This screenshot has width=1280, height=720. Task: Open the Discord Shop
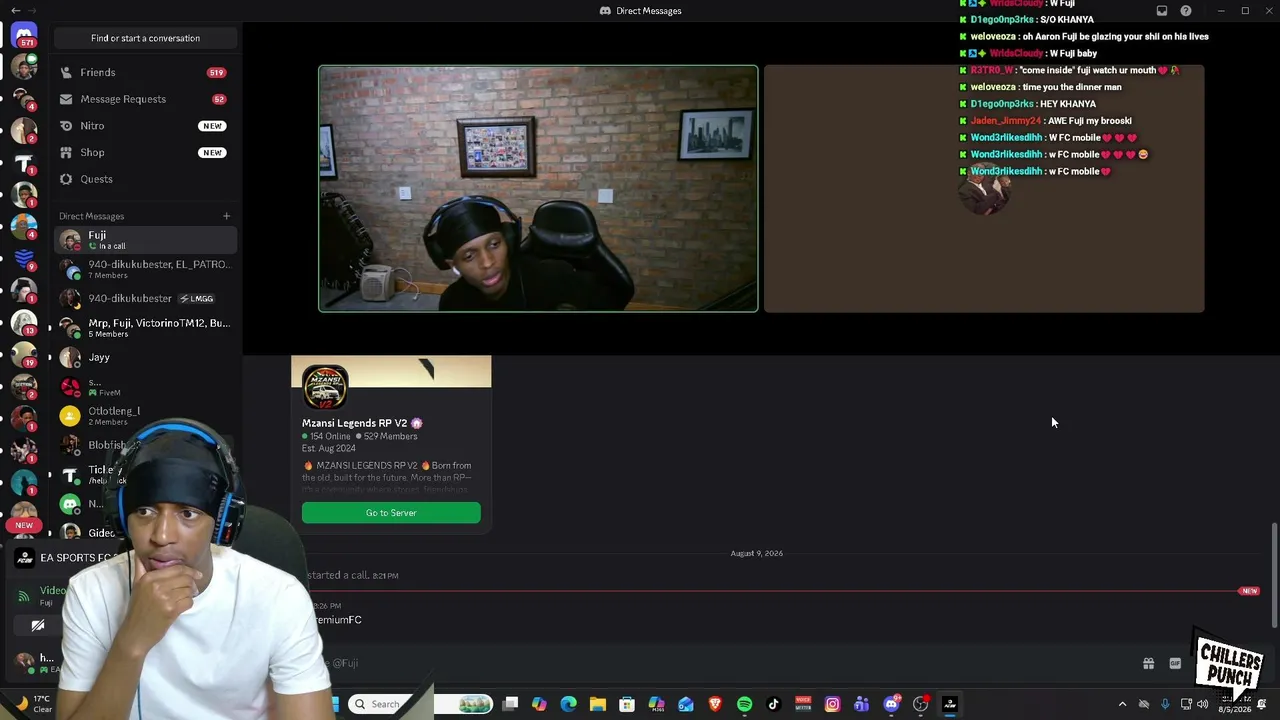coord(145,152)
